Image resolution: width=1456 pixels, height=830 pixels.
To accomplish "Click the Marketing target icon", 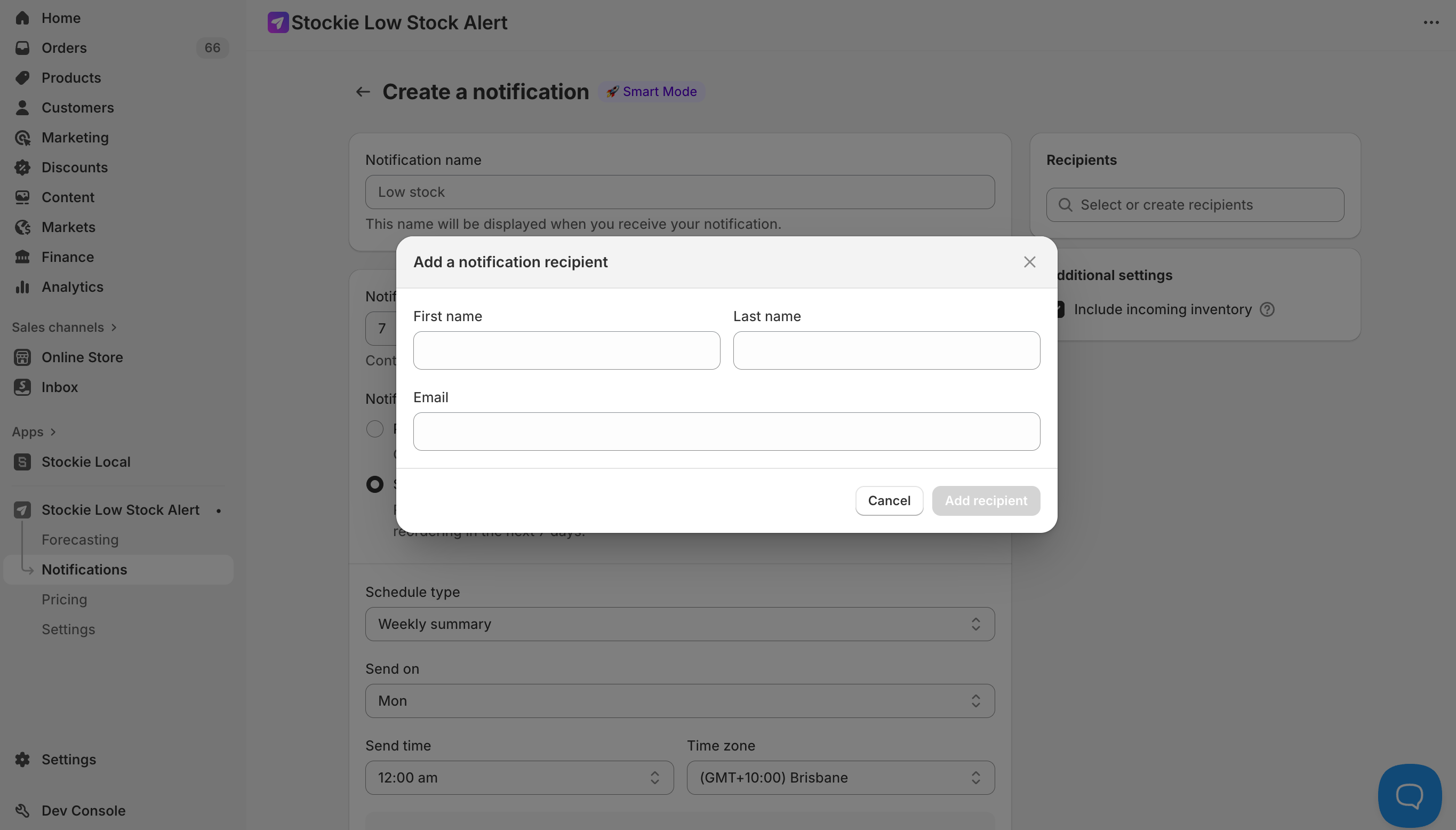I will [x=22, y=138].
